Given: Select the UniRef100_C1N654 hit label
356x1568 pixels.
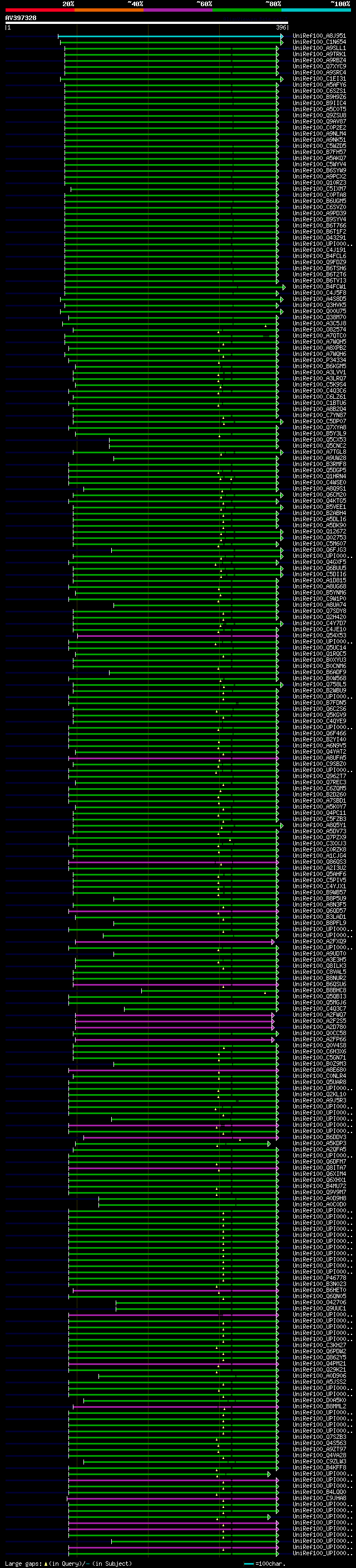Looking at the screenshot, I should pyautogui.click(x=319, y=42).
